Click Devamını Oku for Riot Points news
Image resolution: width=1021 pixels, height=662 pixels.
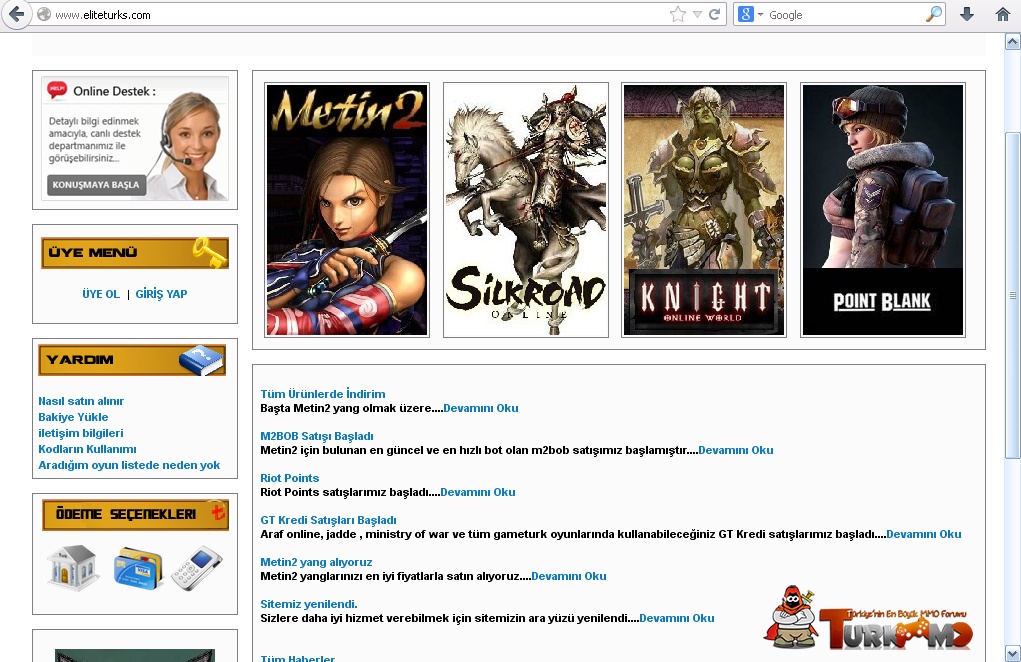click(x=478, y=493)
